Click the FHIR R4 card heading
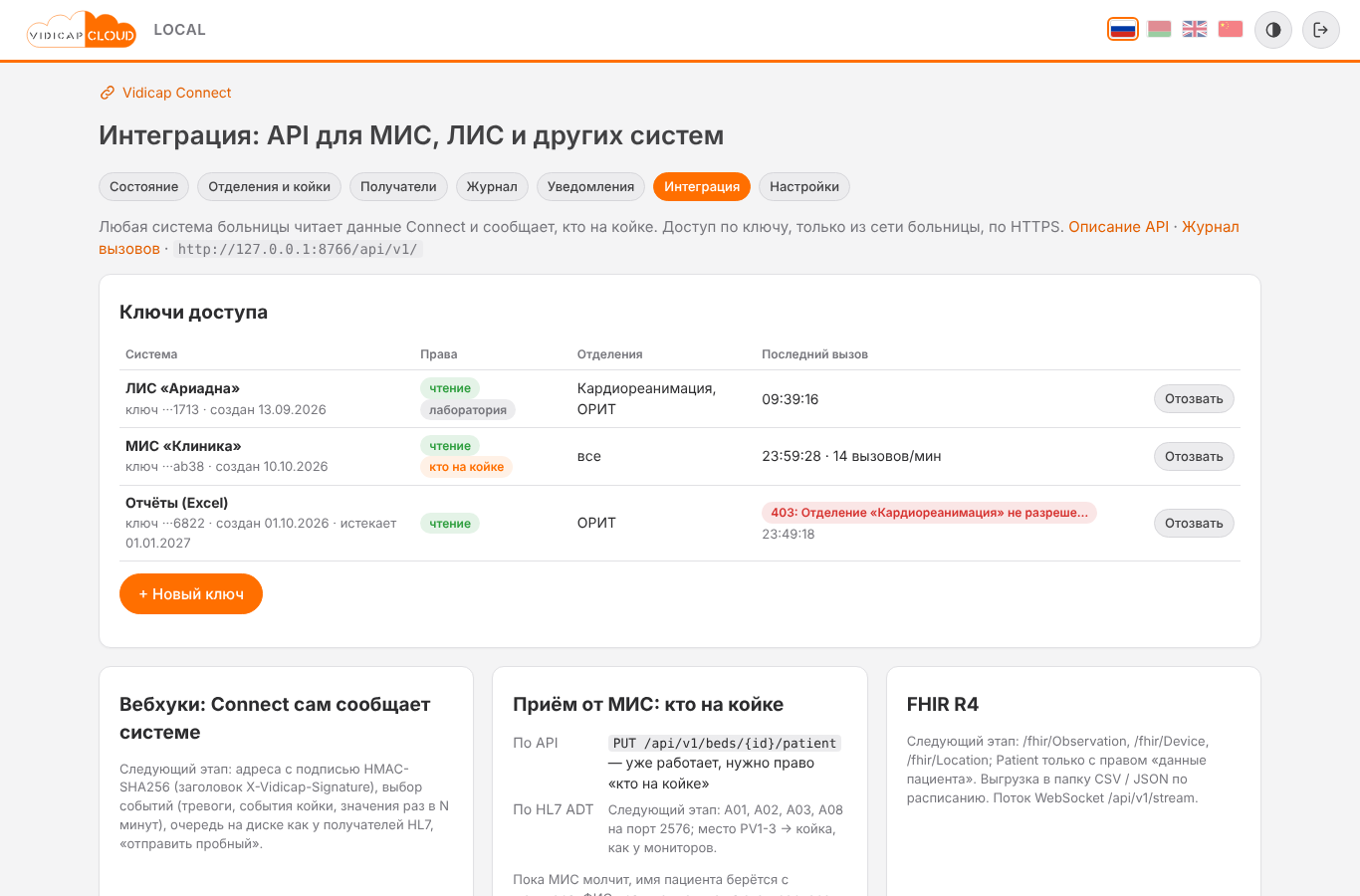This screenshot has height=896, width=1360. pyautogui.click(x=943, y=705)
